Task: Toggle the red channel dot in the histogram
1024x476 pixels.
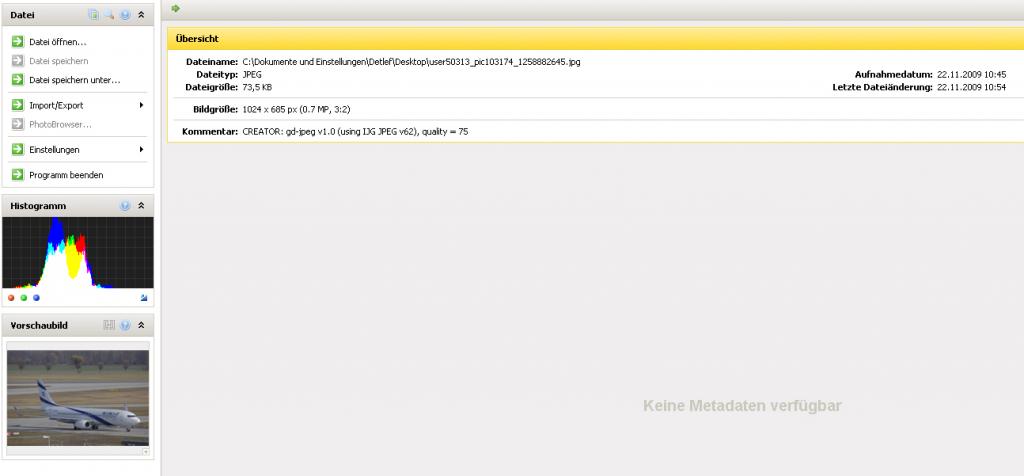Action: 11,298
